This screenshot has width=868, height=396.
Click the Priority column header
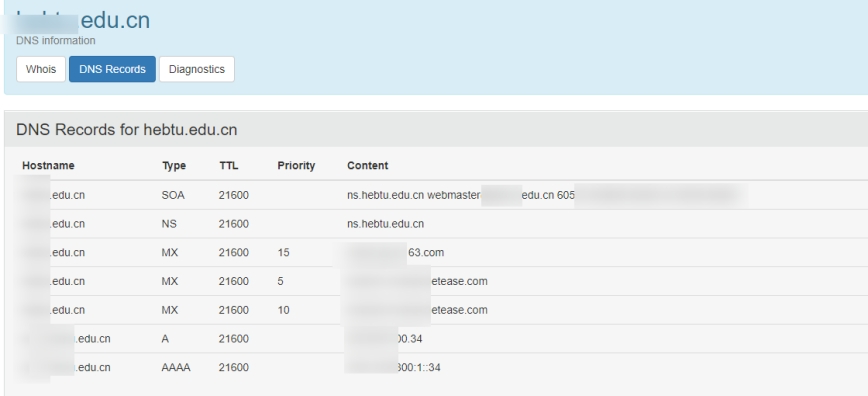click(x=296, y=166)
